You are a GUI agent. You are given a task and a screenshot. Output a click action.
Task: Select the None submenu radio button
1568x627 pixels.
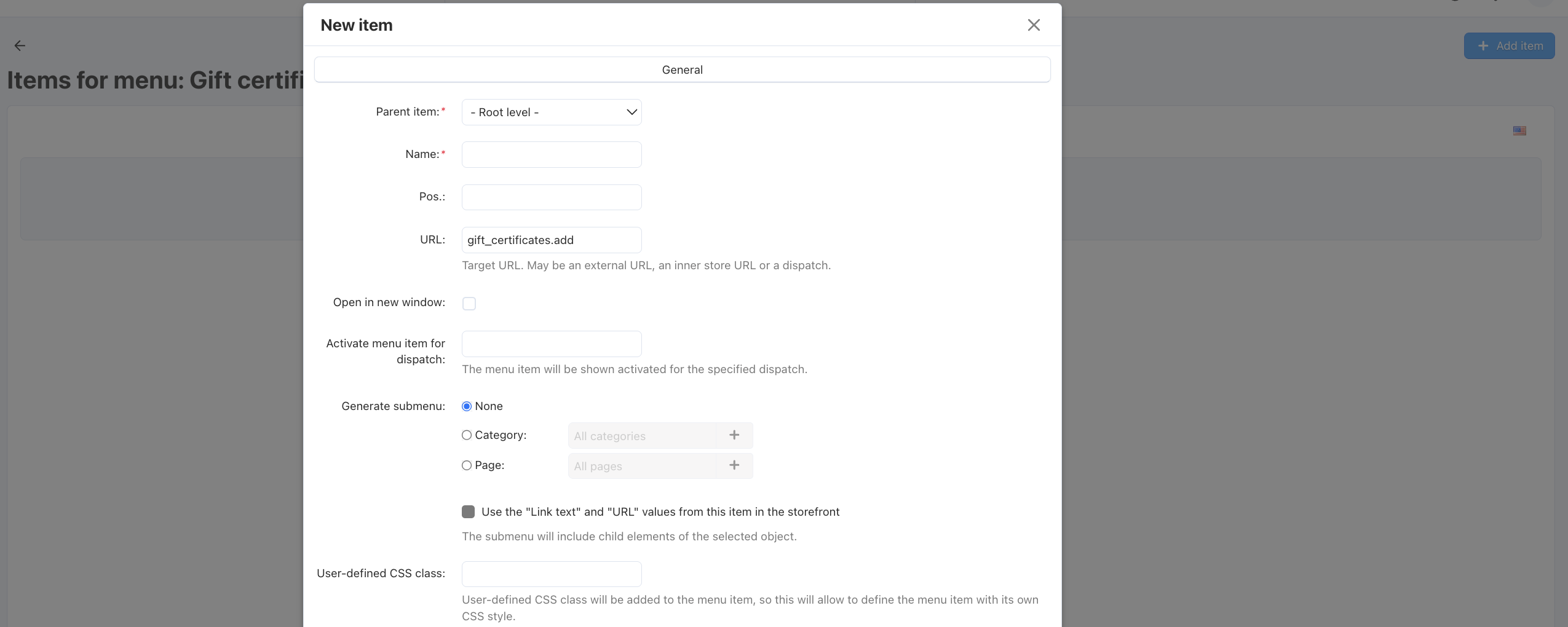click(x=467, y=406)
